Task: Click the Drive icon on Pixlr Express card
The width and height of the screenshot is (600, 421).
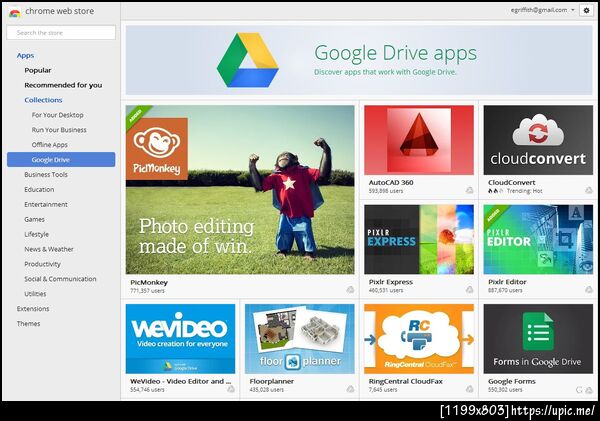Action: 469,290
